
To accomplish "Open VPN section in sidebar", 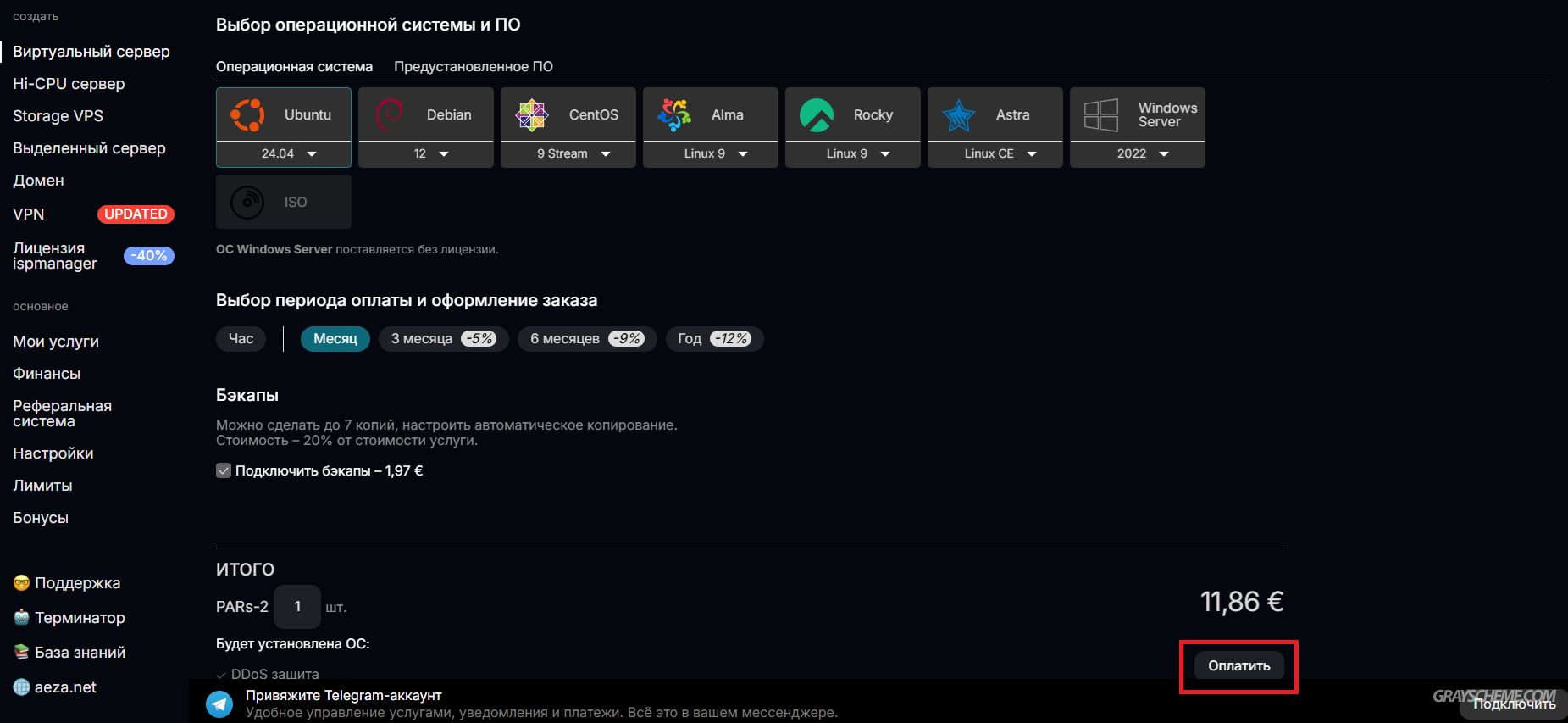I will coord(29,214).
